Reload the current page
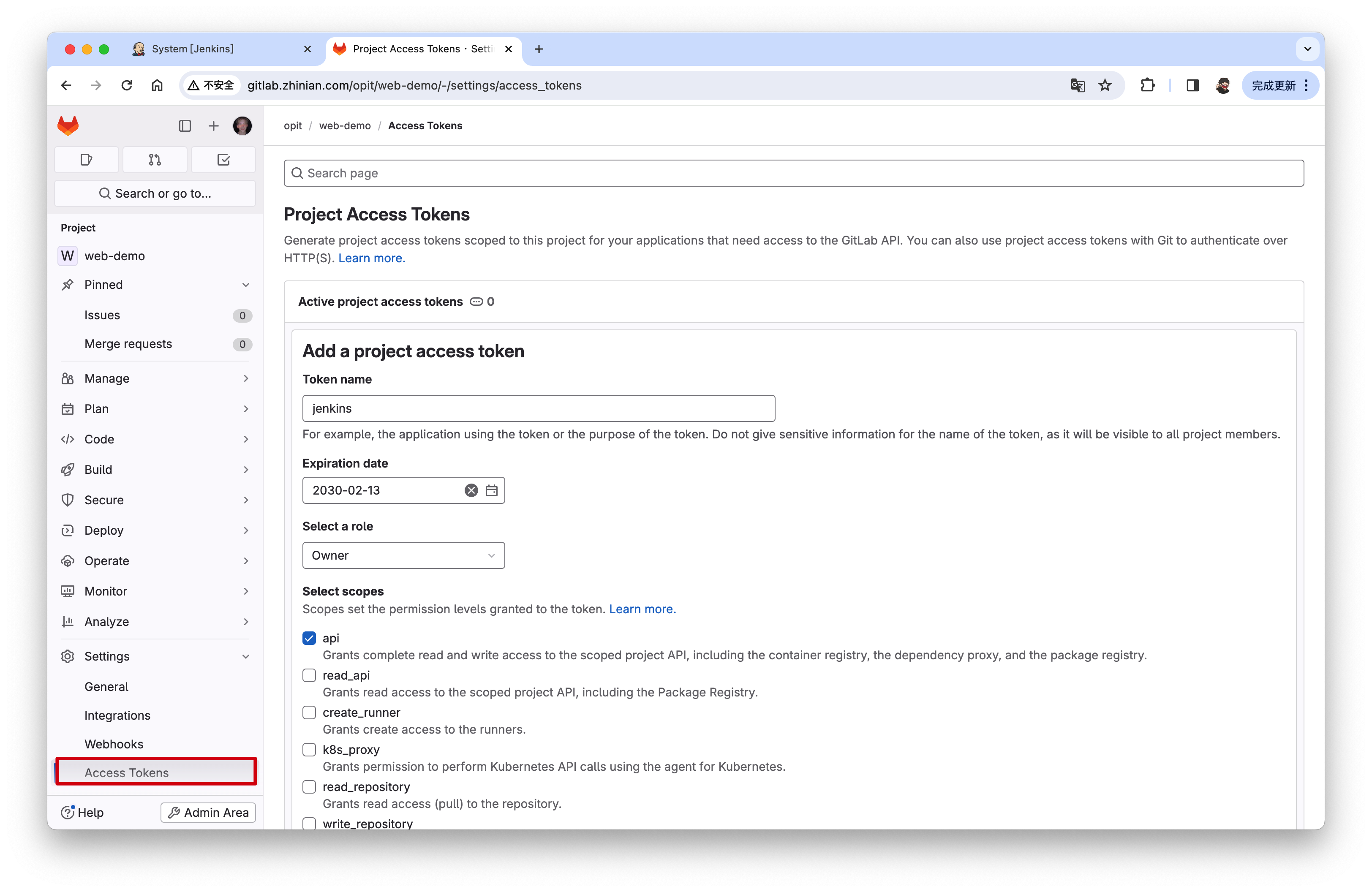Image resolution: width=1372 pixels, height=892 pixels. coord(127,85)
